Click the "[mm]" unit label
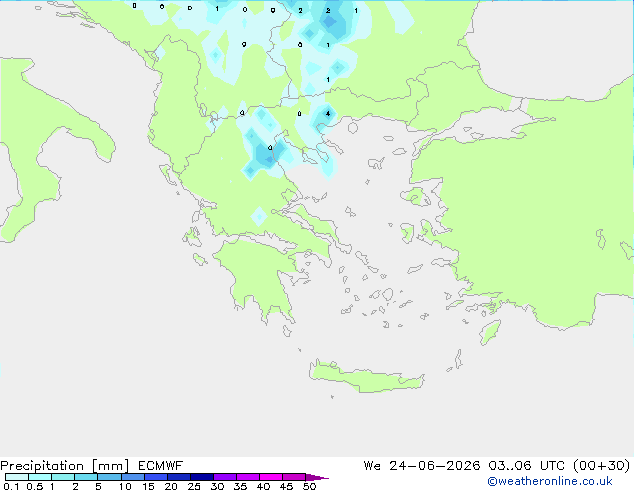The height and width of the screenshot is (490, 634). point(110,466)
